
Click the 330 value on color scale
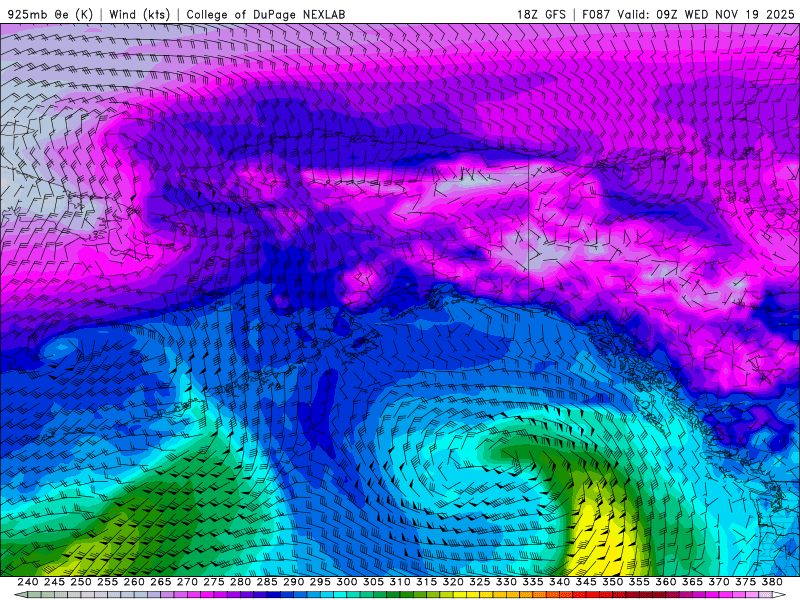[x=506, y=582]
